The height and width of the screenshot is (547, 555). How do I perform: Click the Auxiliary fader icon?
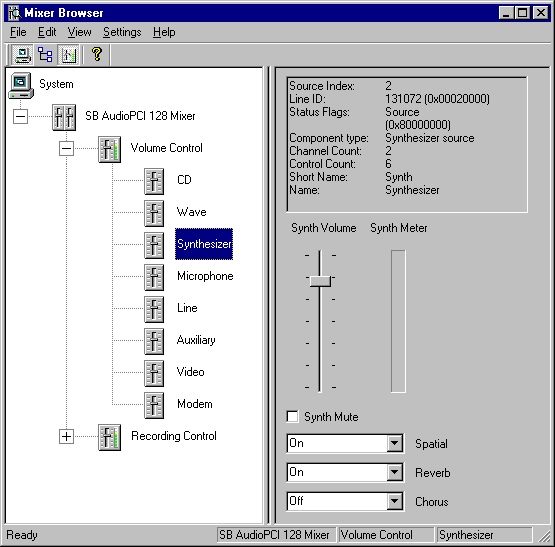[x=154, y=341]
